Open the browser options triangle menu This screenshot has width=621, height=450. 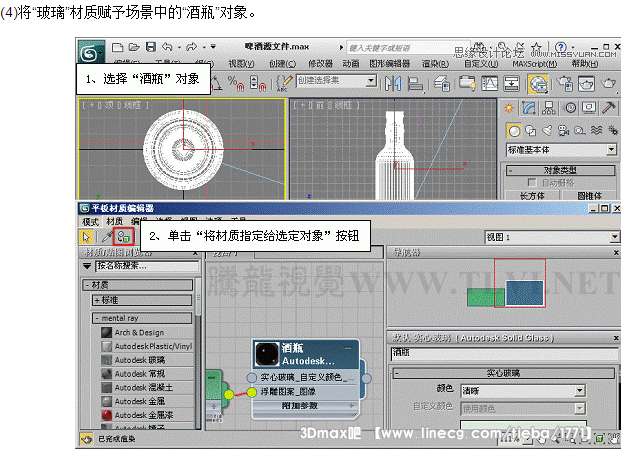click(x=87, y=266)
